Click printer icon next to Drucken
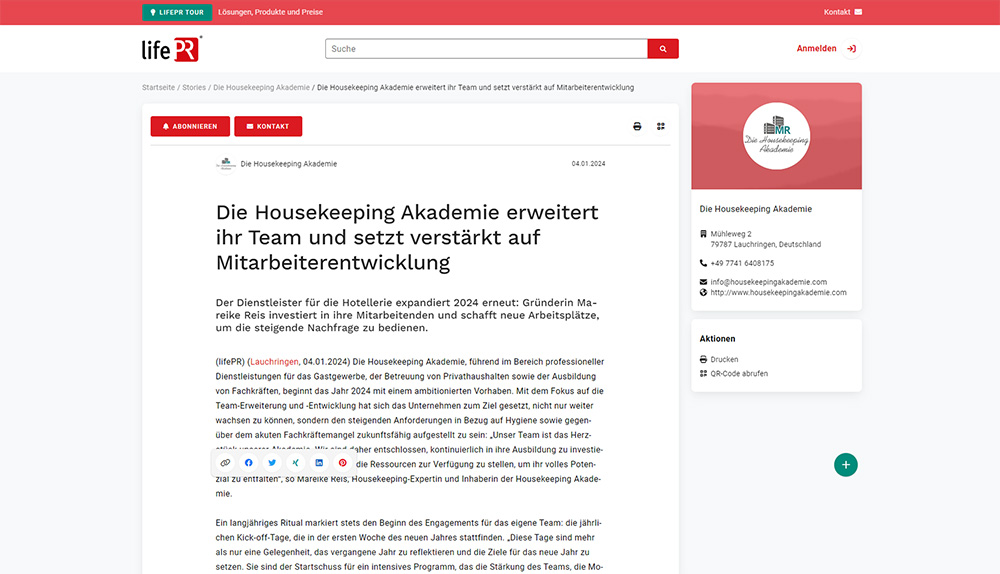Viewport: 1000px width, 574px height. pos(703,360)
